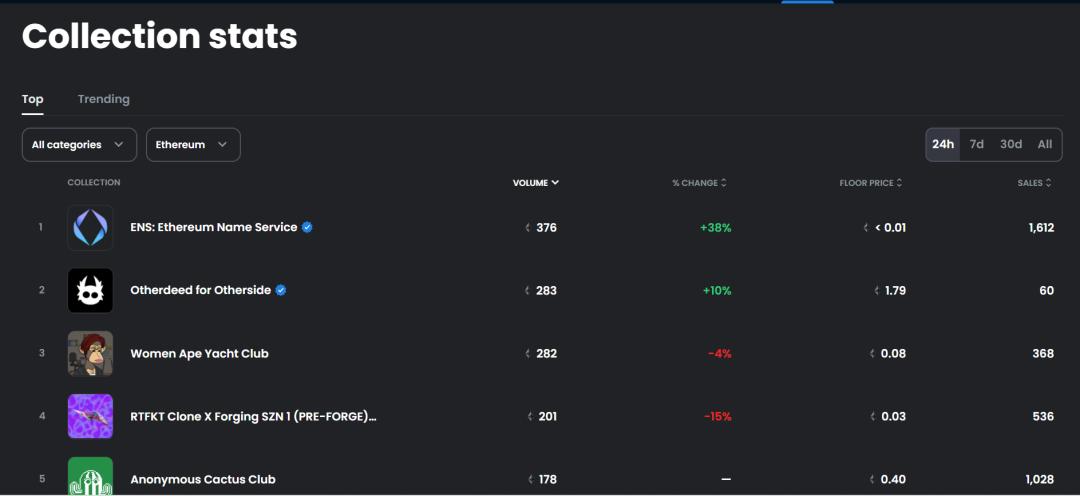The image size is (1080, 496).
Task: Select the Top tab
Action: pyautogui.click(x=33, y=99)
